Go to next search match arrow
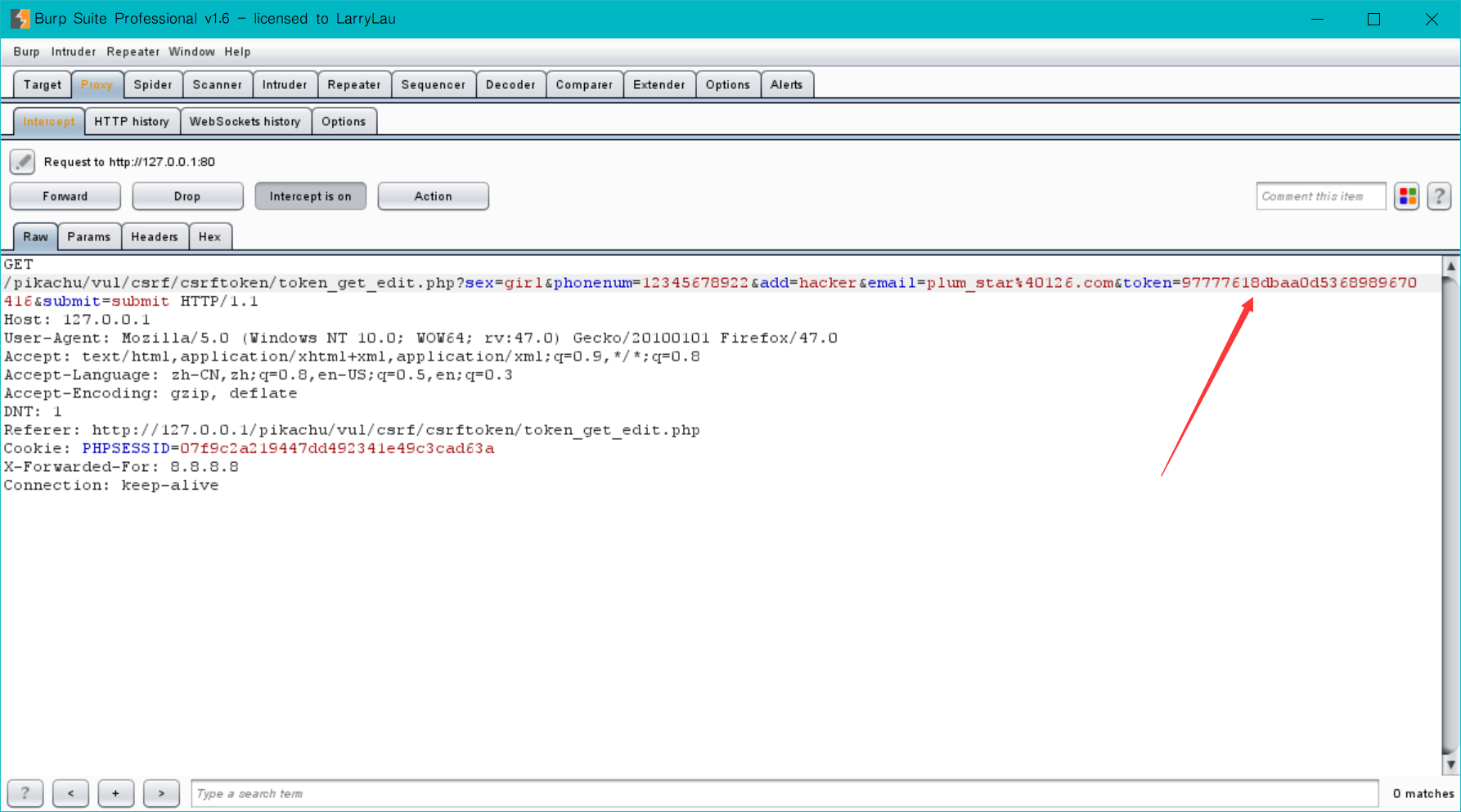Screen dimensions: 1461x812 click(x=161, y=793)
